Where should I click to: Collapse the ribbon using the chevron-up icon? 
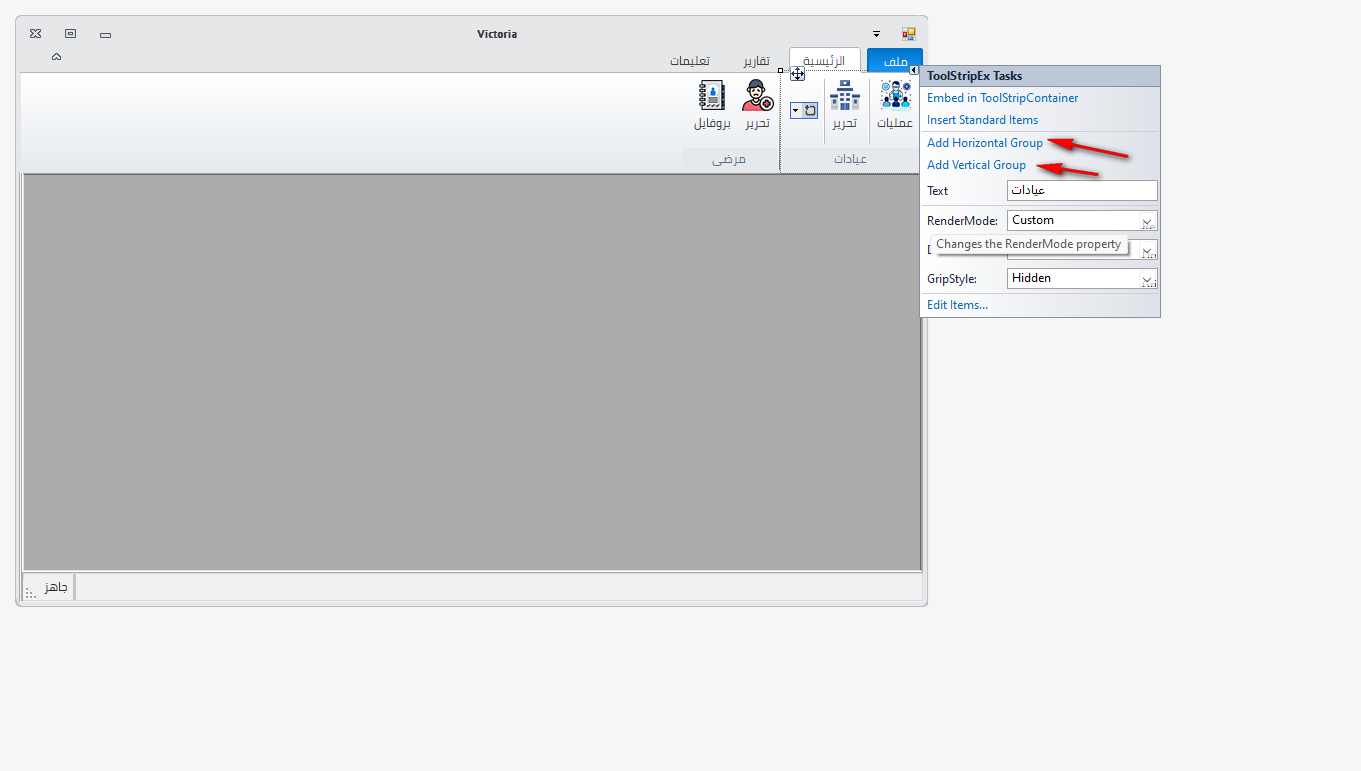coord(56,57)
